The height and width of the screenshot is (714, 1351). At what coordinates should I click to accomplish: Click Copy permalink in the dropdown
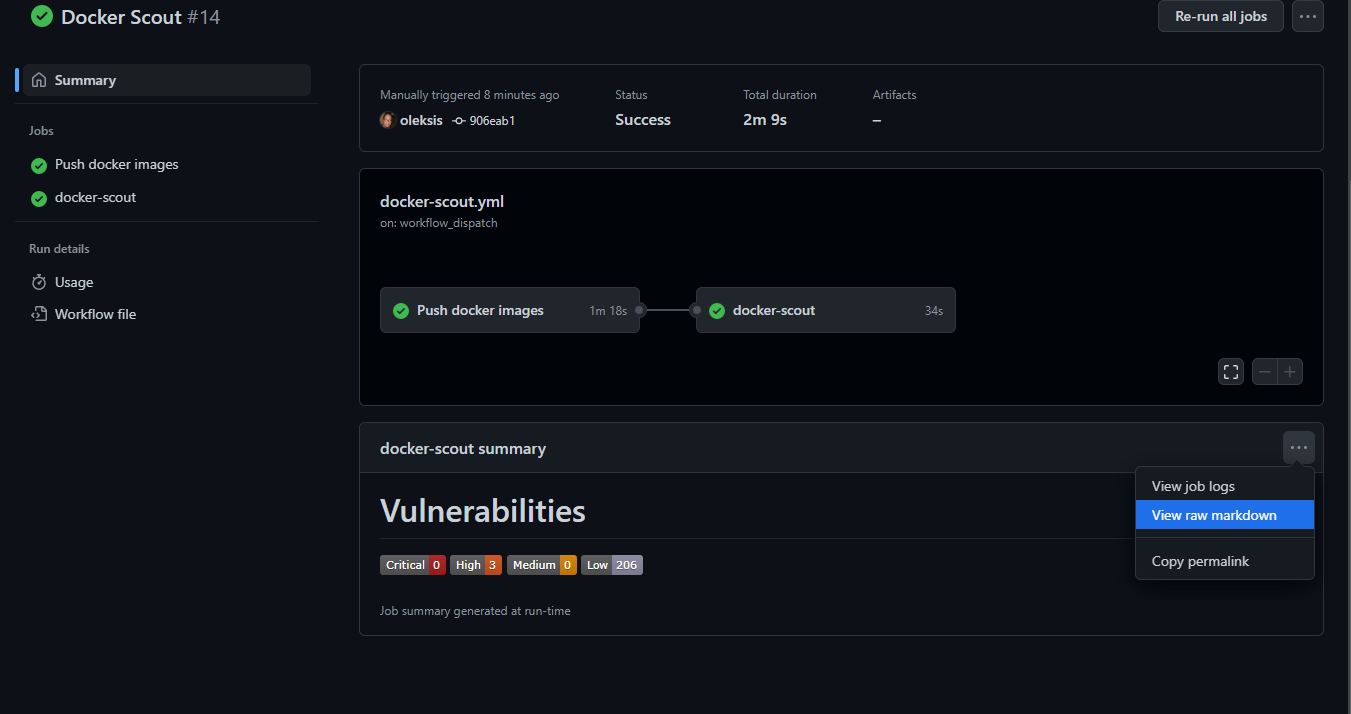click(x=1200, y=561)
